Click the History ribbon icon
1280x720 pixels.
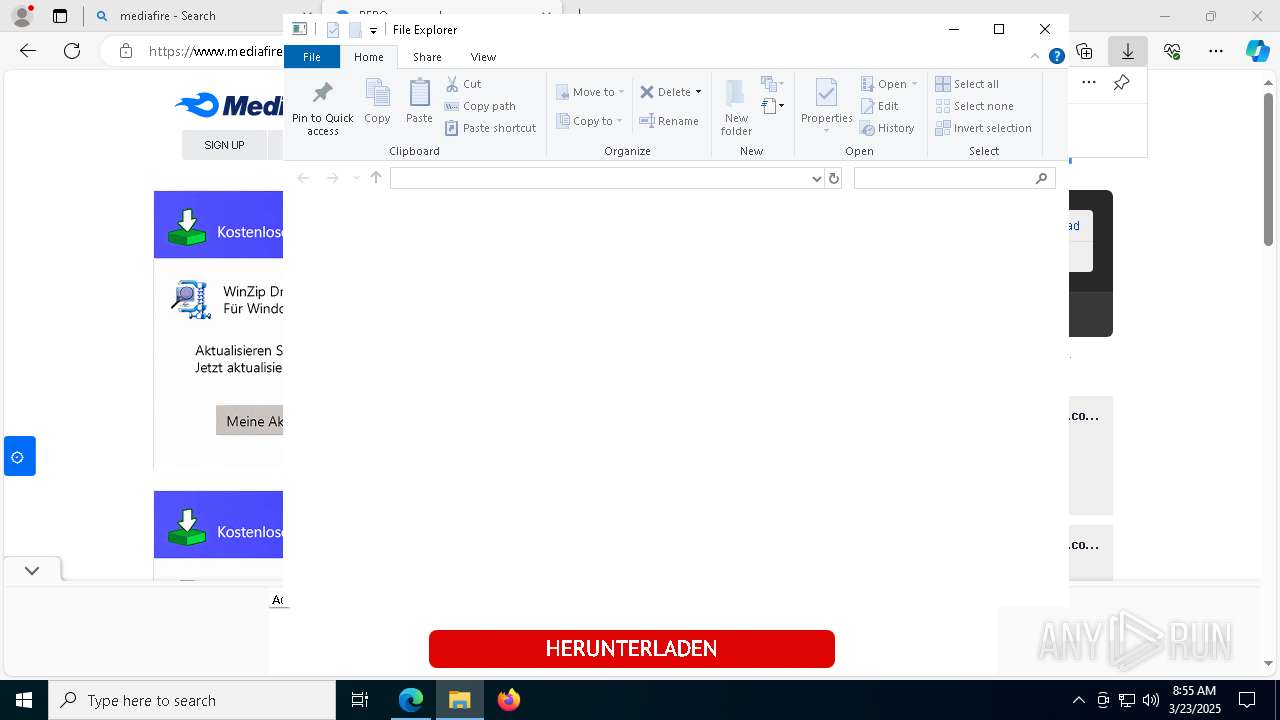pos(868,128)
